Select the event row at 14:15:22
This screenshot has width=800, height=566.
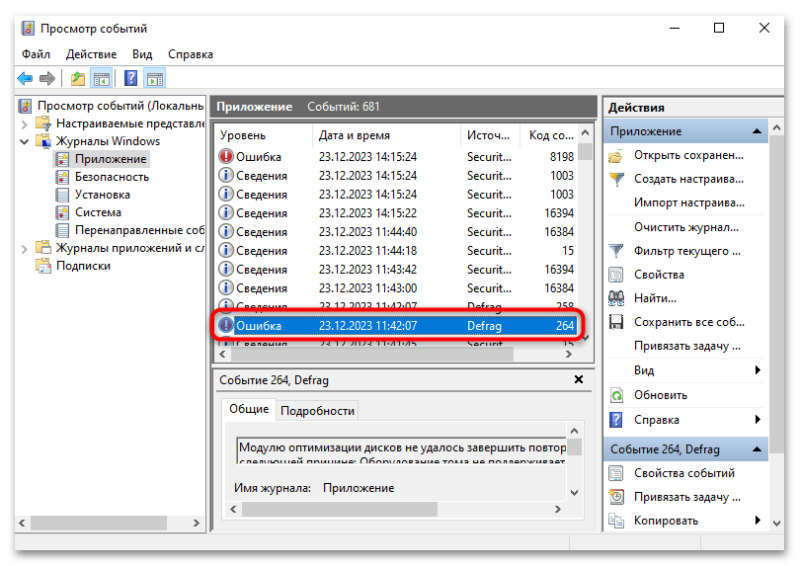point(396,213)
